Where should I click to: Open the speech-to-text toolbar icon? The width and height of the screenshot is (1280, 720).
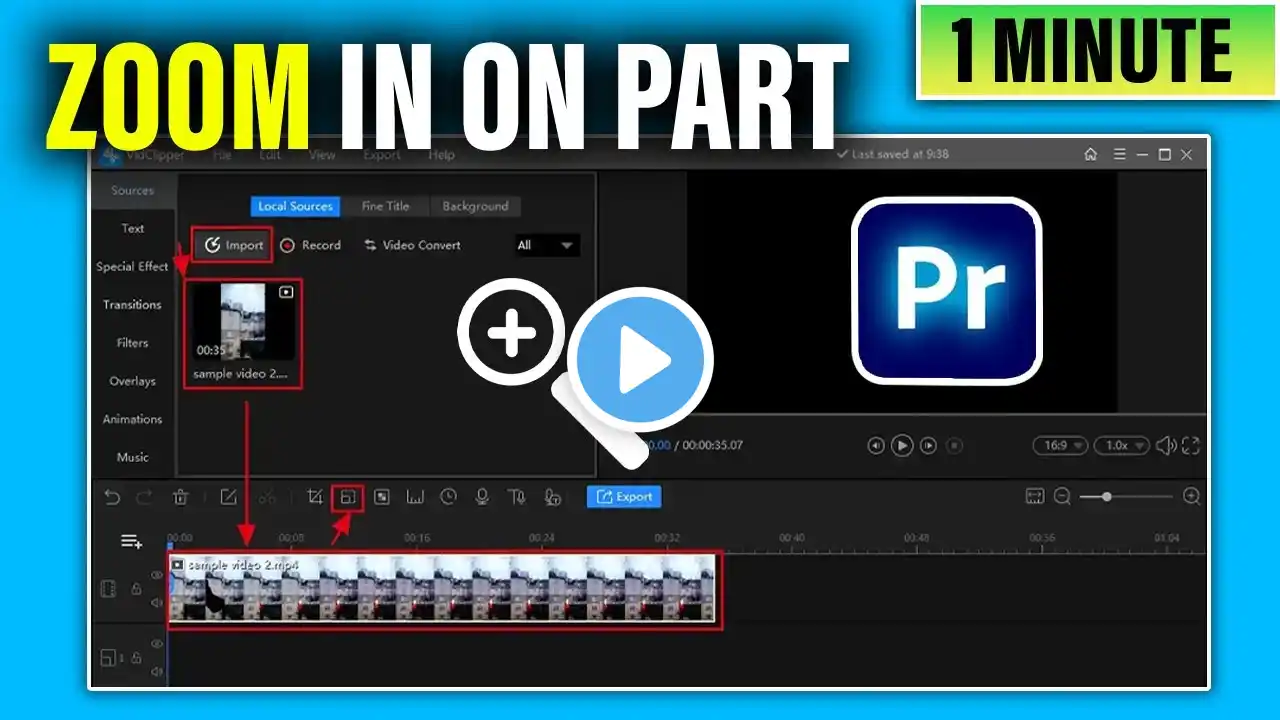click(552, 497)
